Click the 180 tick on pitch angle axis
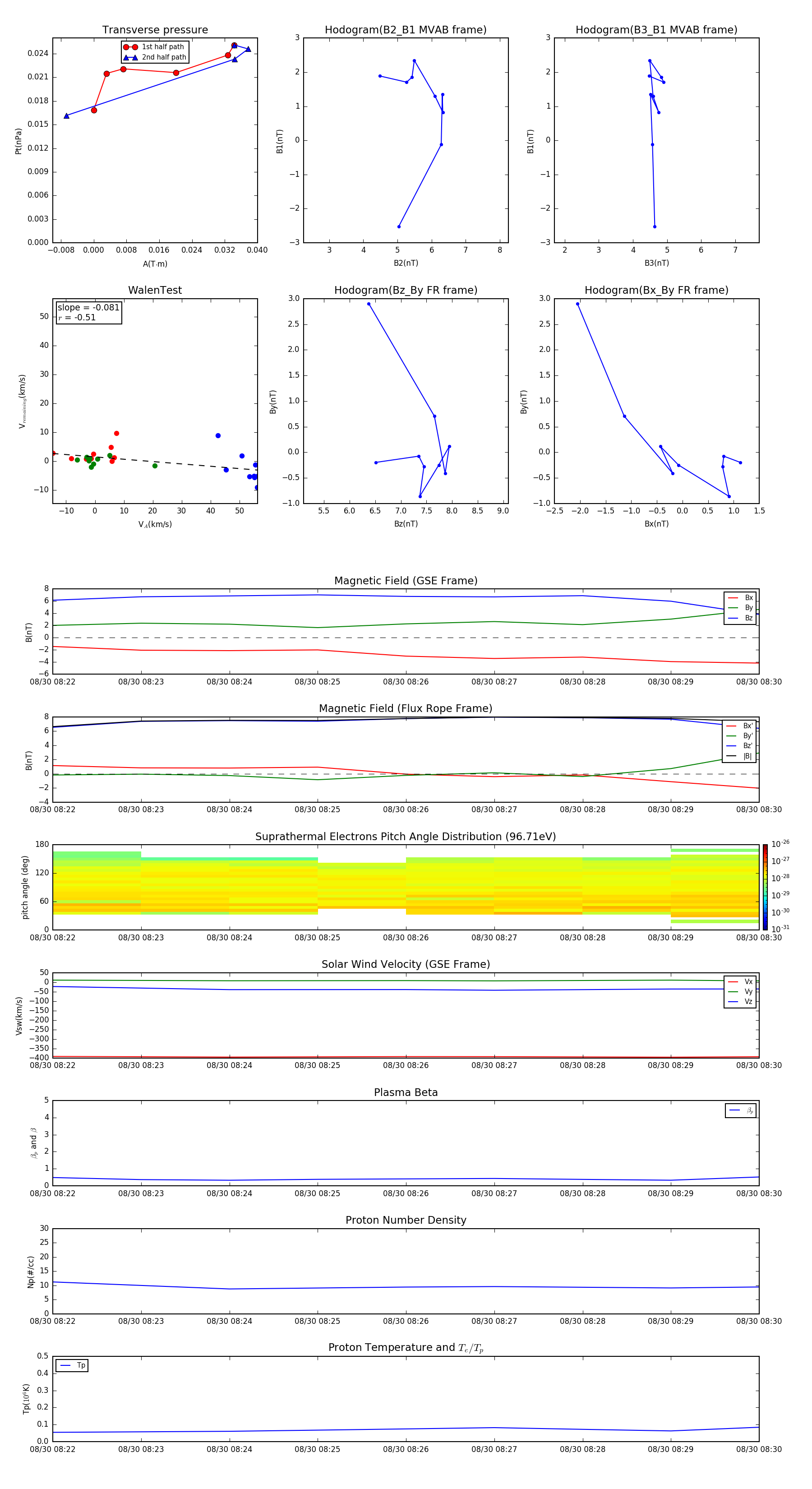812x1489 pixels. [x=42, y=845]
